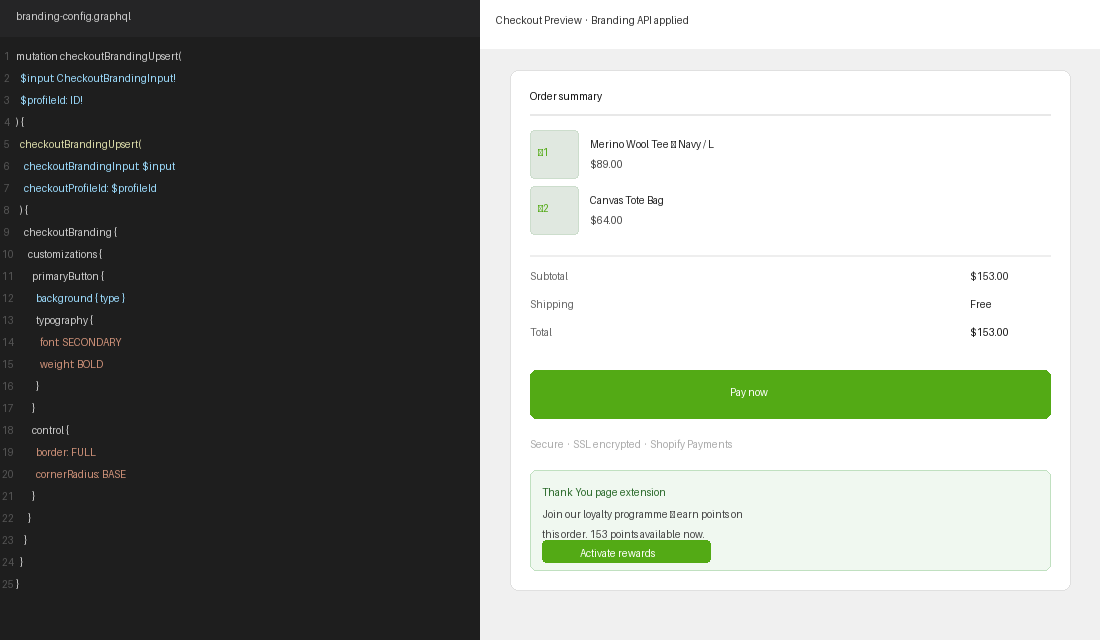Select the Merino Wool Tee product thumbnail
Viewport: 1100px width, 640px height.
554,154
